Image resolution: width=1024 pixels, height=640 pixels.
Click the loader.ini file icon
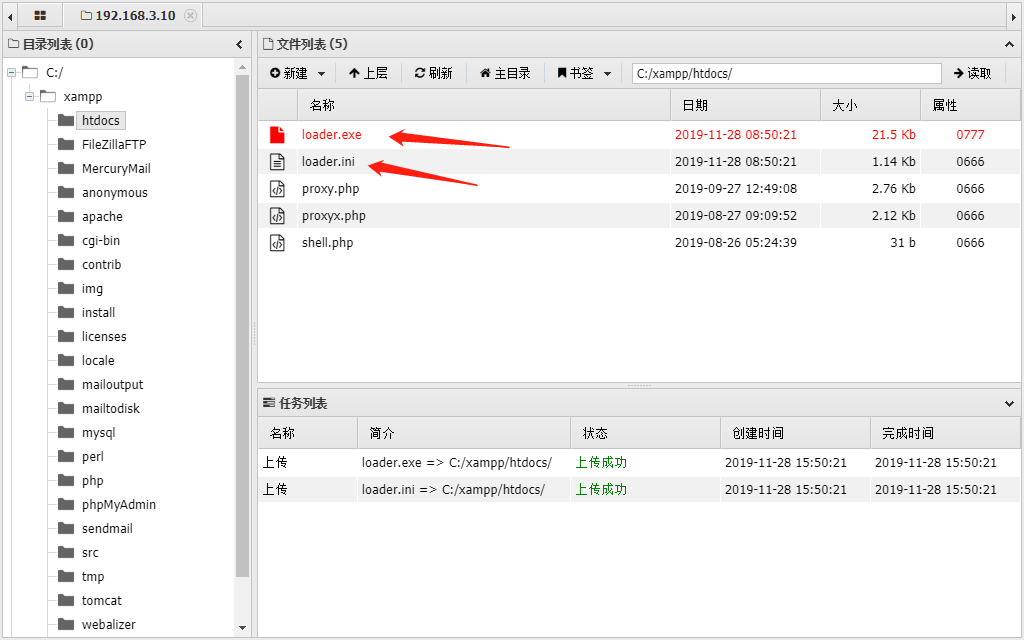[278, 162]
